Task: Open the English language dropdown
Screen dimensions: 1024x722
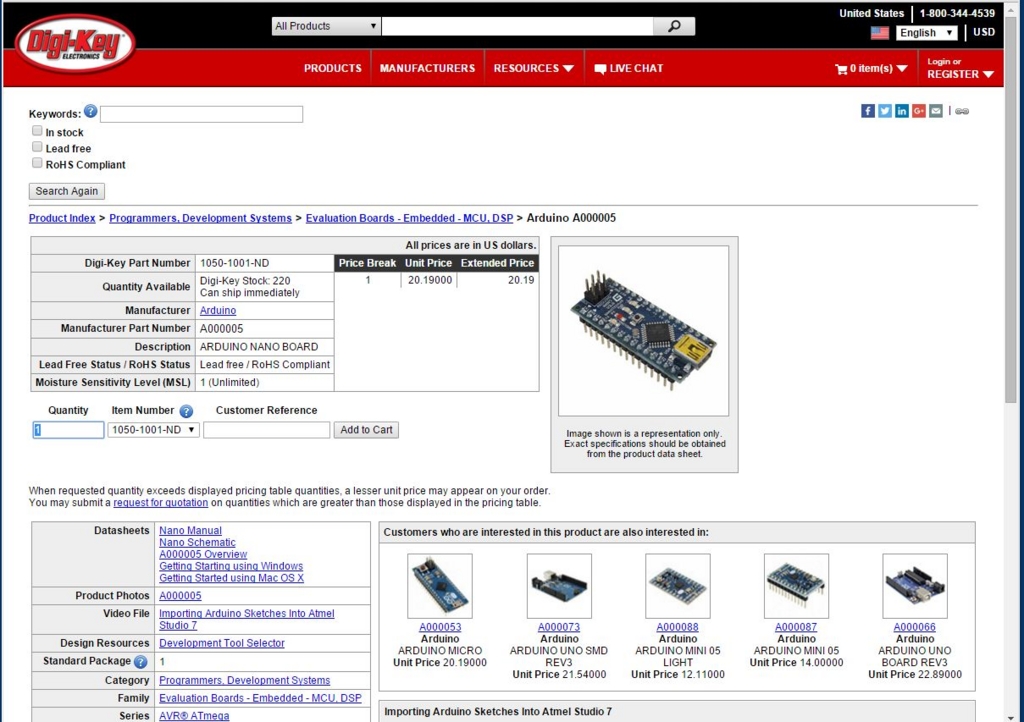Action: [x=926, y=33]
